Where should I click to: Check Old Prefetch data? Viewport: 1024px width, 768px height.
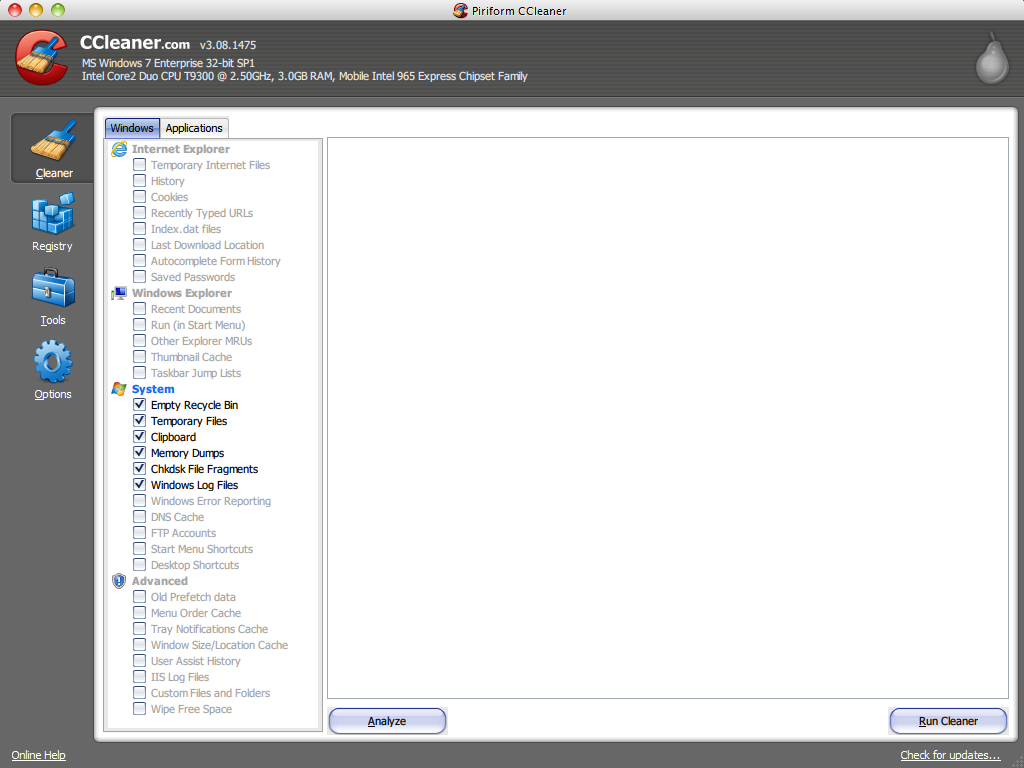pyautogui.click(x=139, y=597)
